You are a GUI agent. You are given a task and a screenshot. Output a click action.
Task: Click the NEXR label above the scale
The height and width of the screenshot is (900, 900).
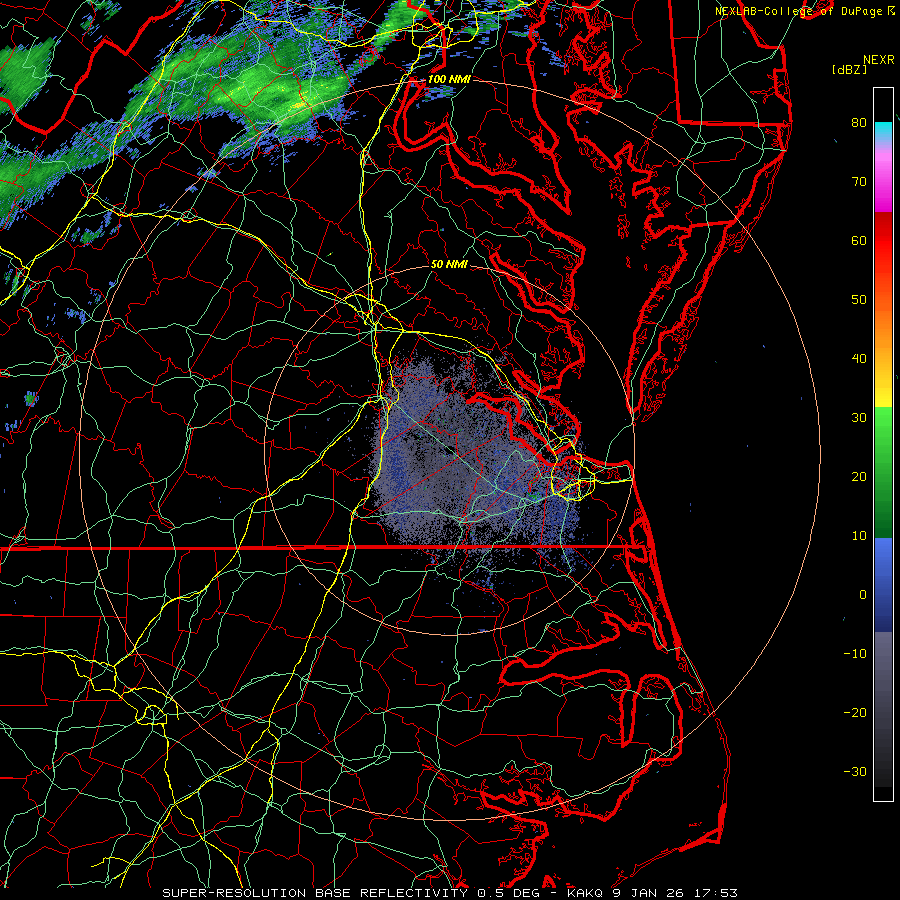tap(879, 60)
